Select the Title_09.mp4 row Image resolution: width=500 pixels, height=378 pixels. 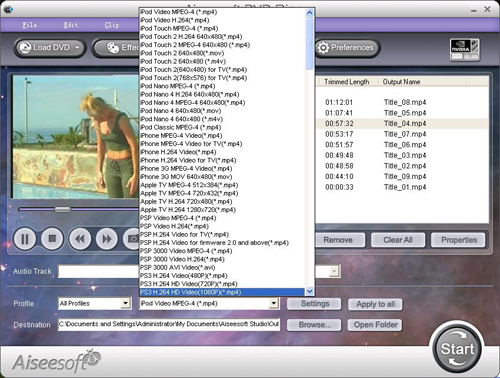pos(402,177)
